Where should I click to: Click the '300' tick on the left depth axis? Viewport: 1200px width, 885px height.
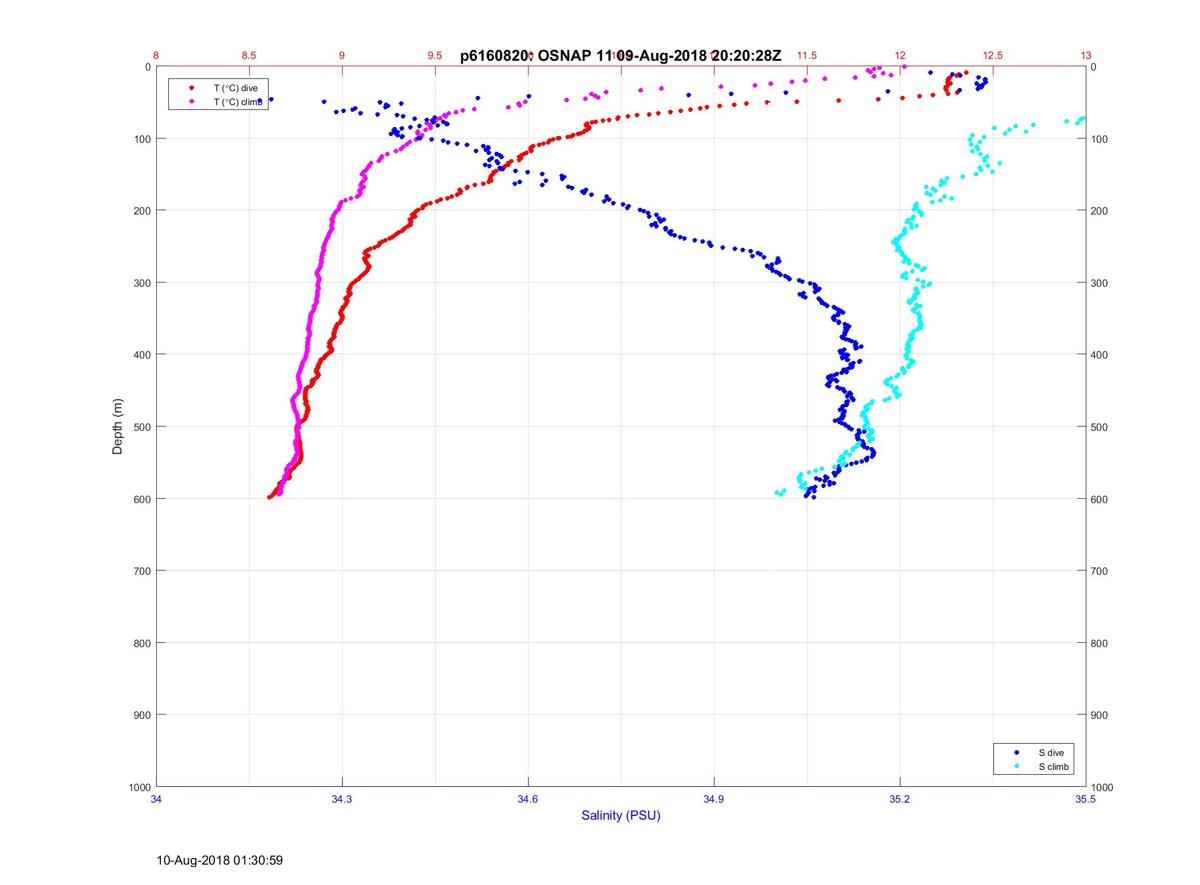click(x=141, y=283)
